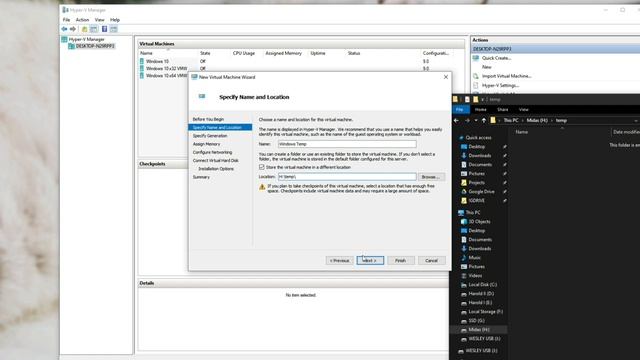
Task: Go to the Before You Begin wizard step
Action: tap(208, 119)
